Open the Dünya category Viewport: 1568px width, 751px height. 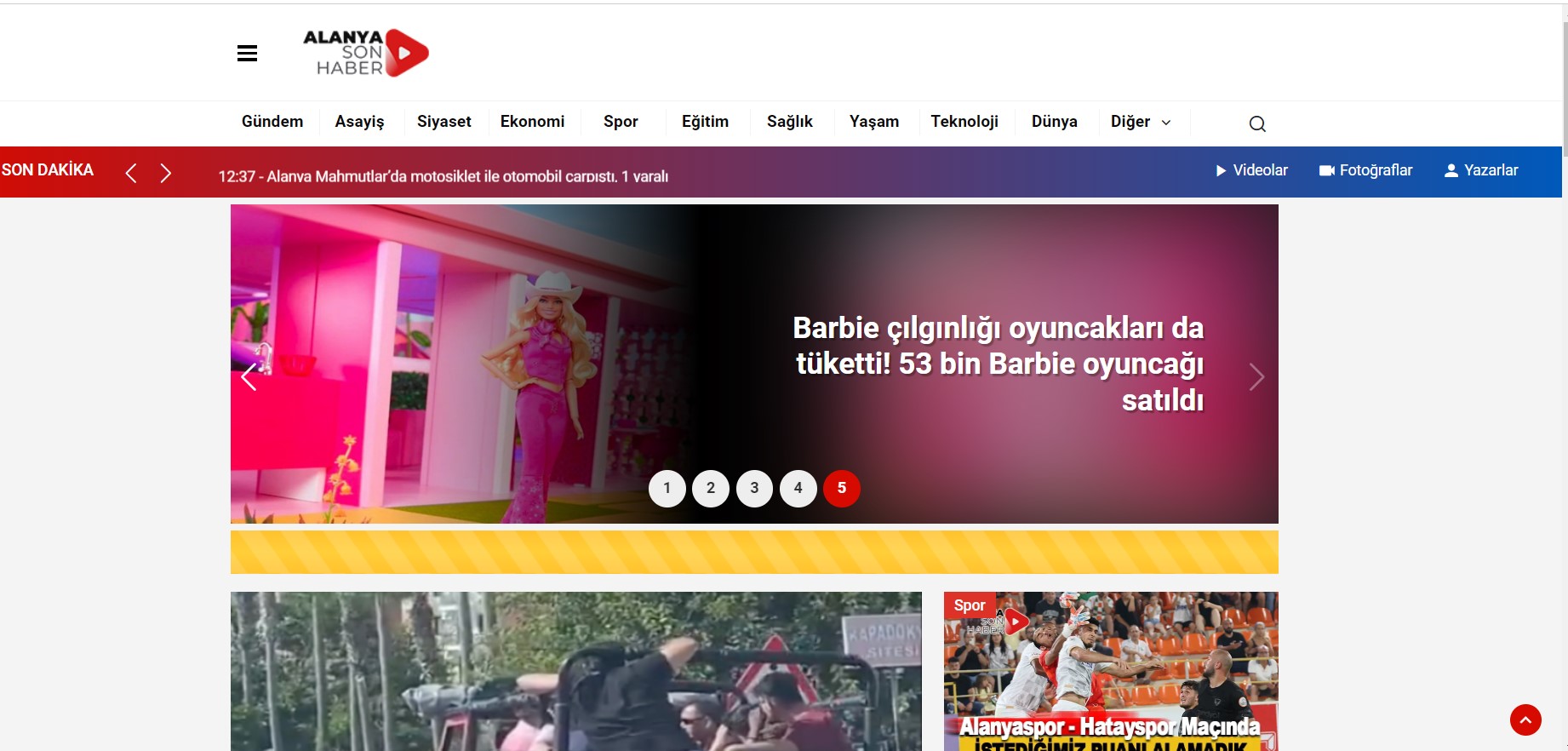1055,122
